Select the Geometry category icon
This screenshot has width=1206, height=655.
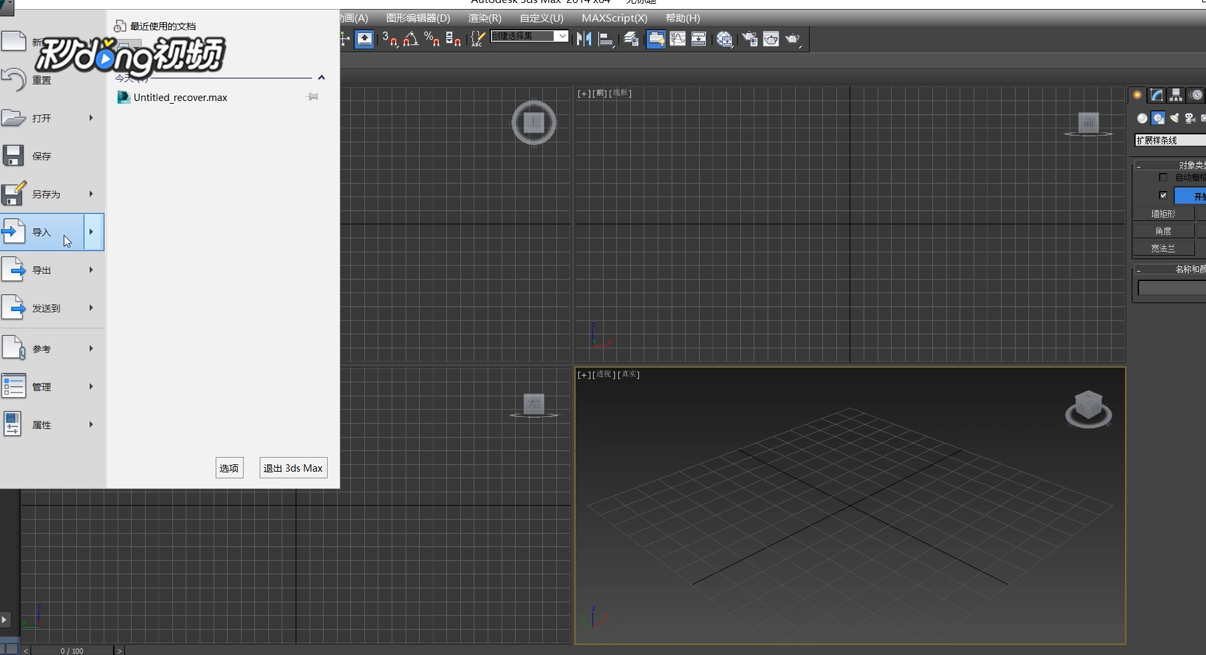[x=1142, y=118]
